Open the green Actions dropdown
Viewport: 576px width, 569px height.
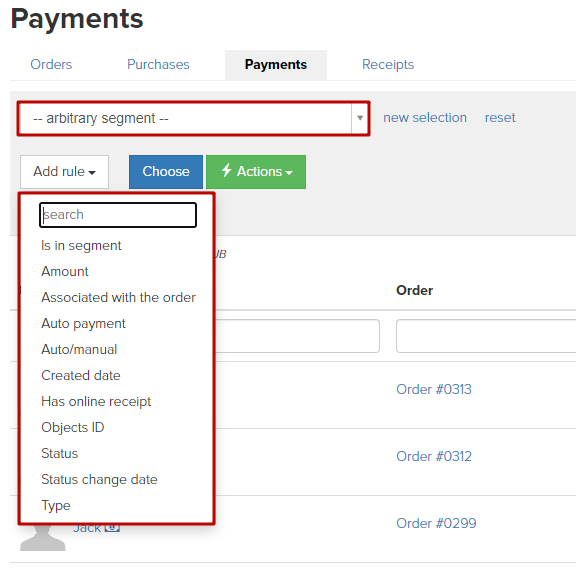point(256,172)
